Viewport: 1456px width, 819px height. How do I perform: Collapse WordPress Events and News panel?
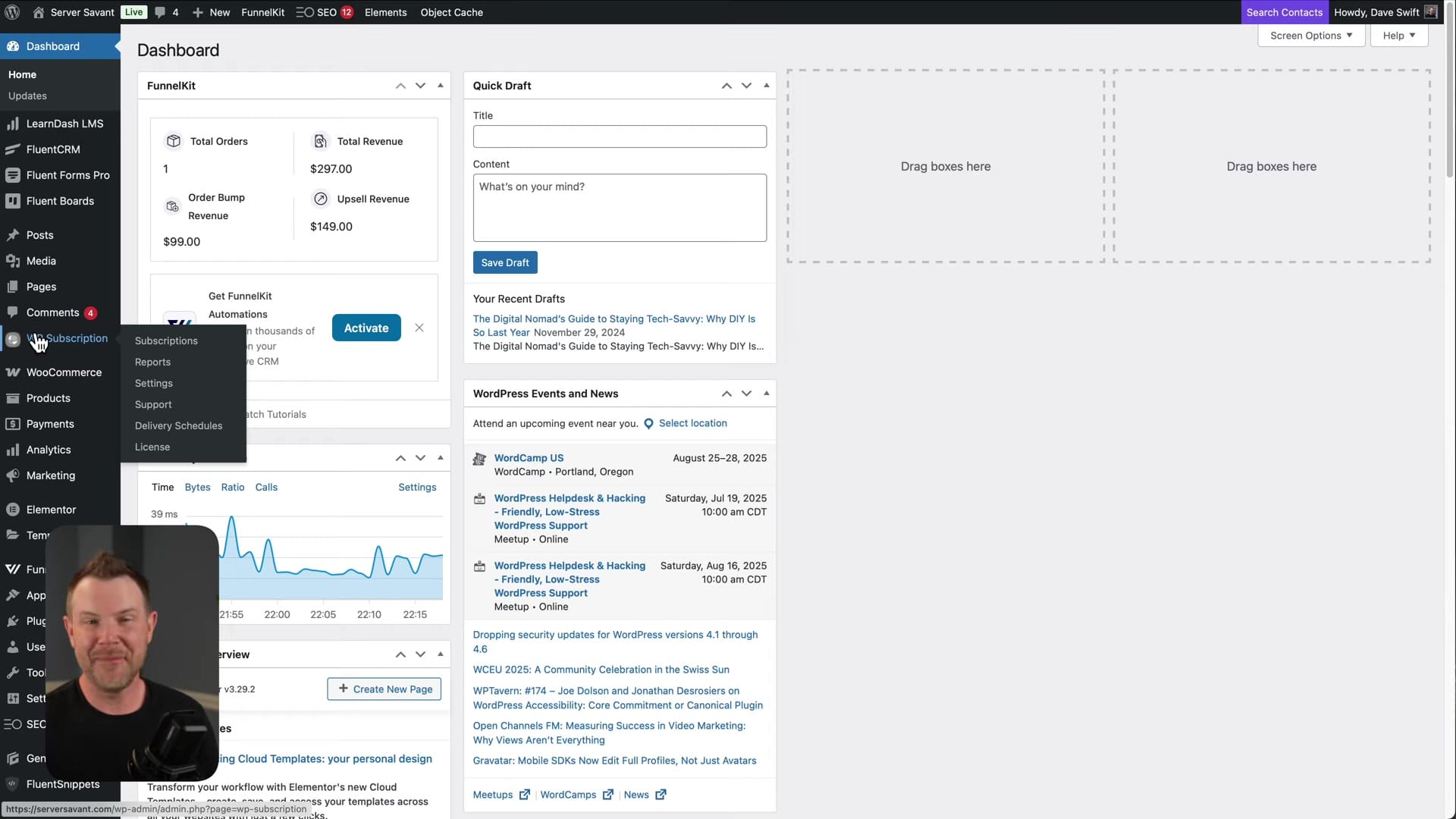tap(767, 394)
